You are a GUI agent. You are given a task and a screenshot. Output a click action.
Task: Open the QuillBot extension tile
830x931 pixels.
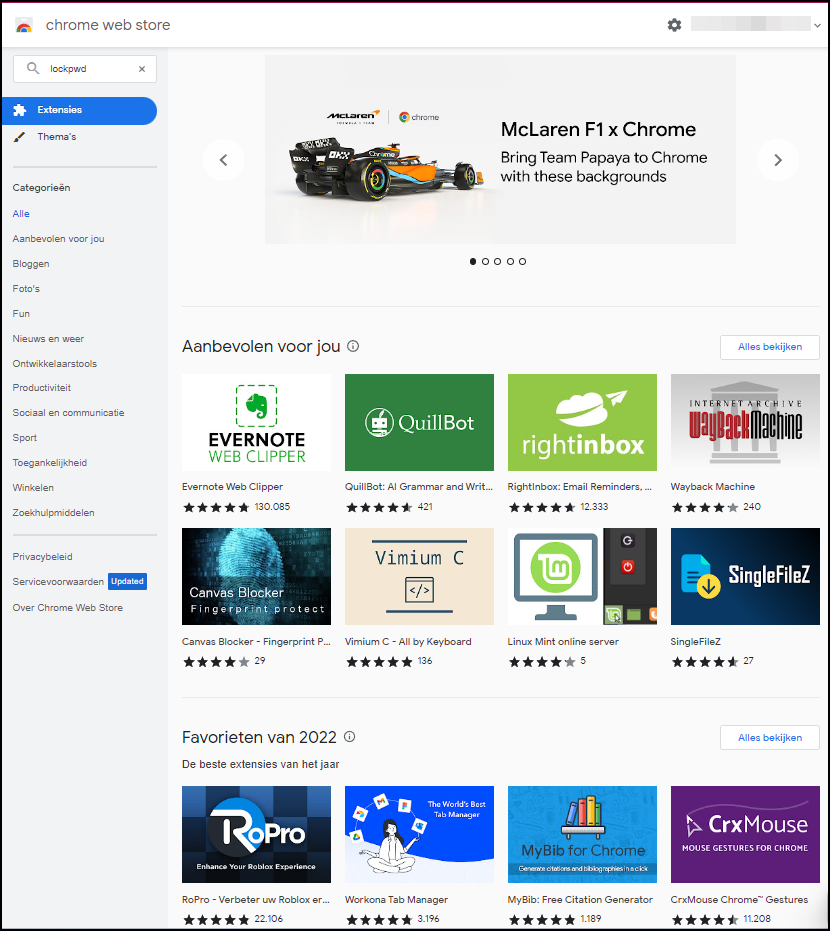point(419,423)
